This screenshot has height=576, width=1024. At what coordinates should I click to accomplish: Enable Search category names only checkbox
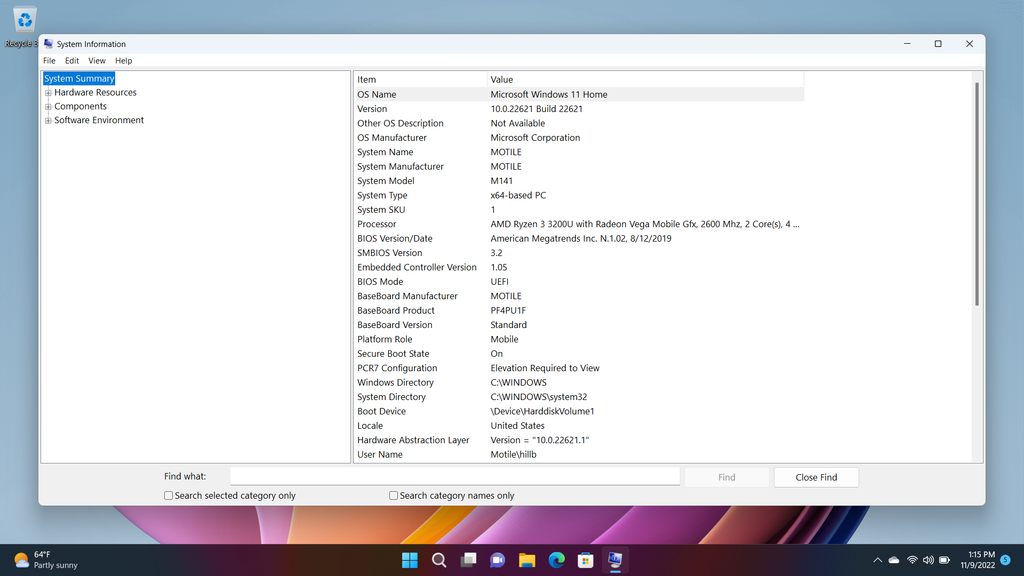[x=394, y=495]
